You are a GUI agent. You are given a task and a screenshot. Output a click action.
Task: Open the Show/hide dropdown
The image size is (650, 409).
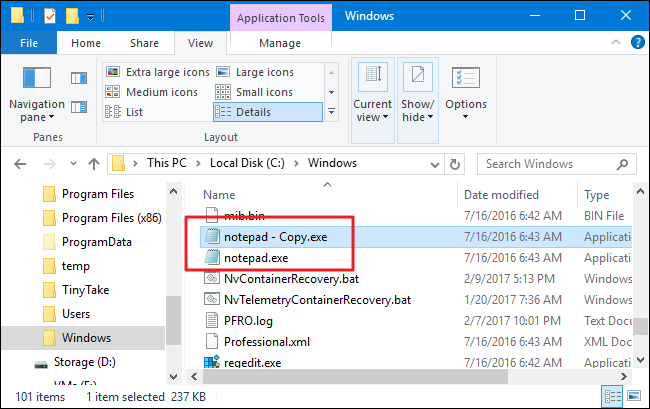(x=418, y=100)
